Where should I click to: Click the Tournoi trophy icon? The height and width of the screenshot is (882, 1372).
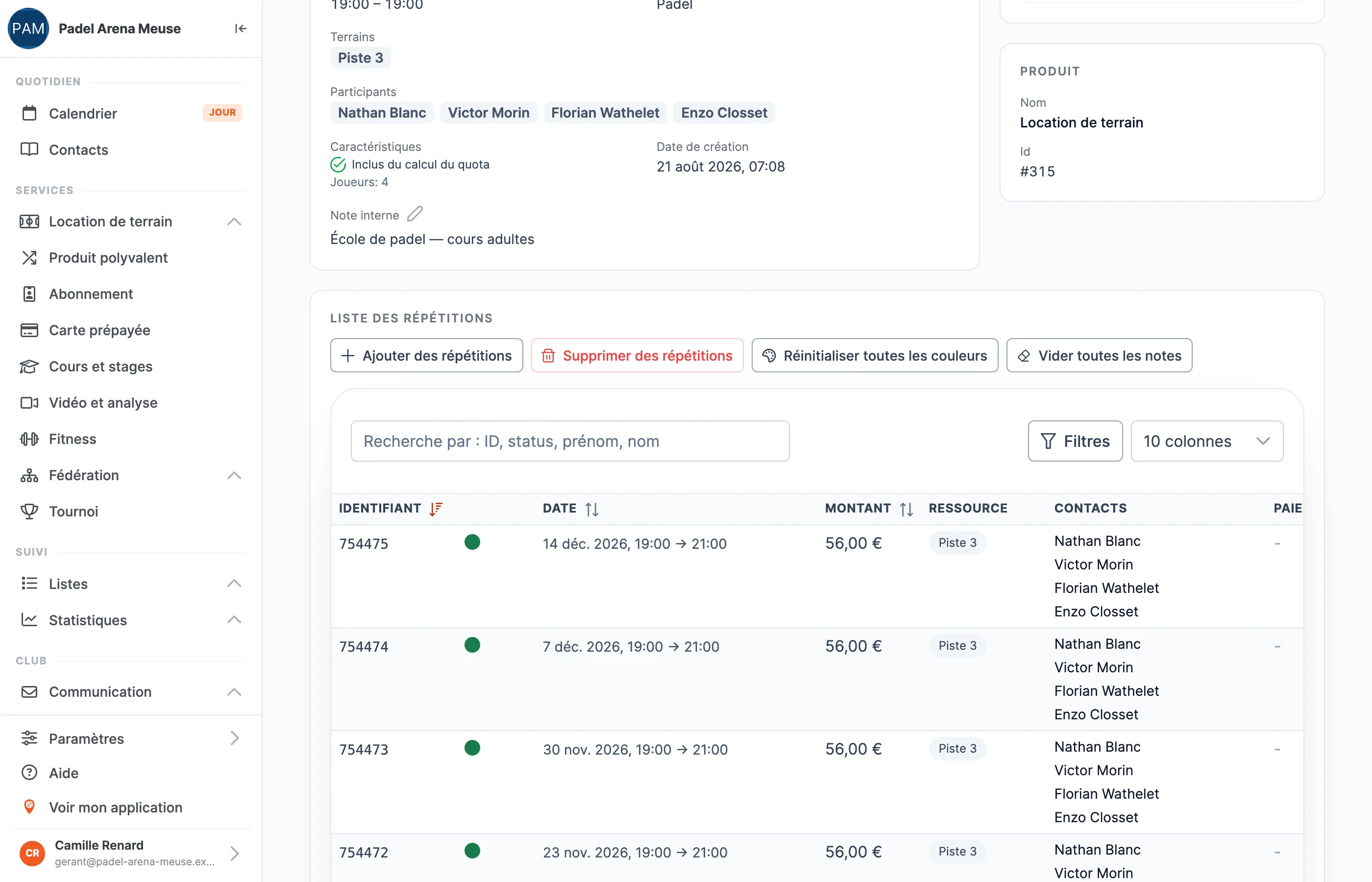pyautogui.click(x=29, y=512)
